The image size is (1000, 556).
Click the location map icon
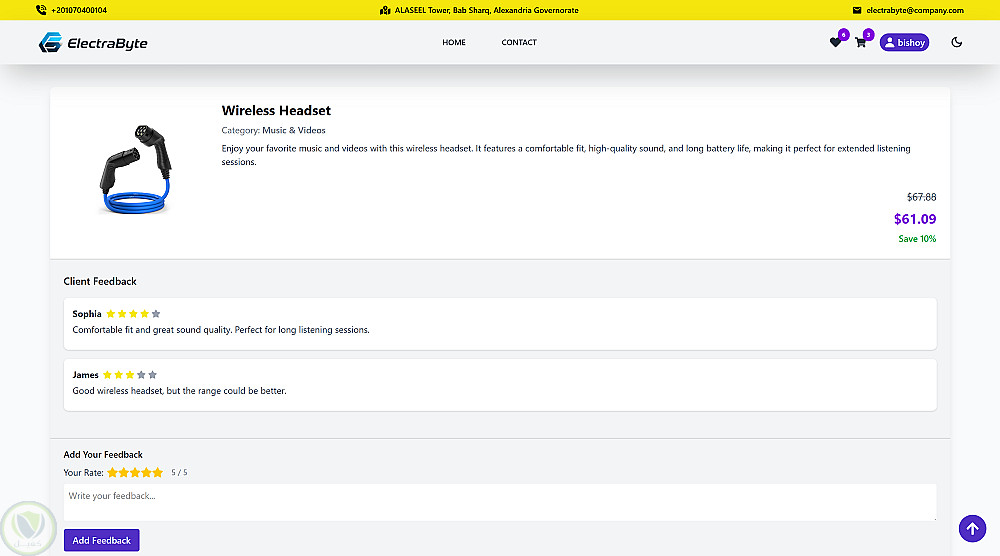tap(385, 10)
